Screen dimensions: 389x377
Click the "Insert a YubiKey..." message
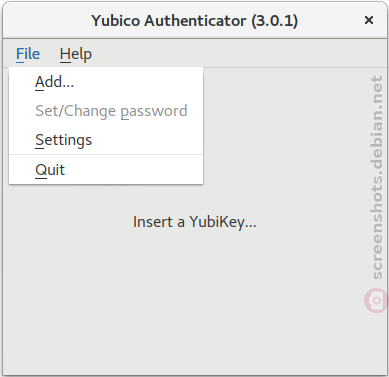tap(195, 222)
